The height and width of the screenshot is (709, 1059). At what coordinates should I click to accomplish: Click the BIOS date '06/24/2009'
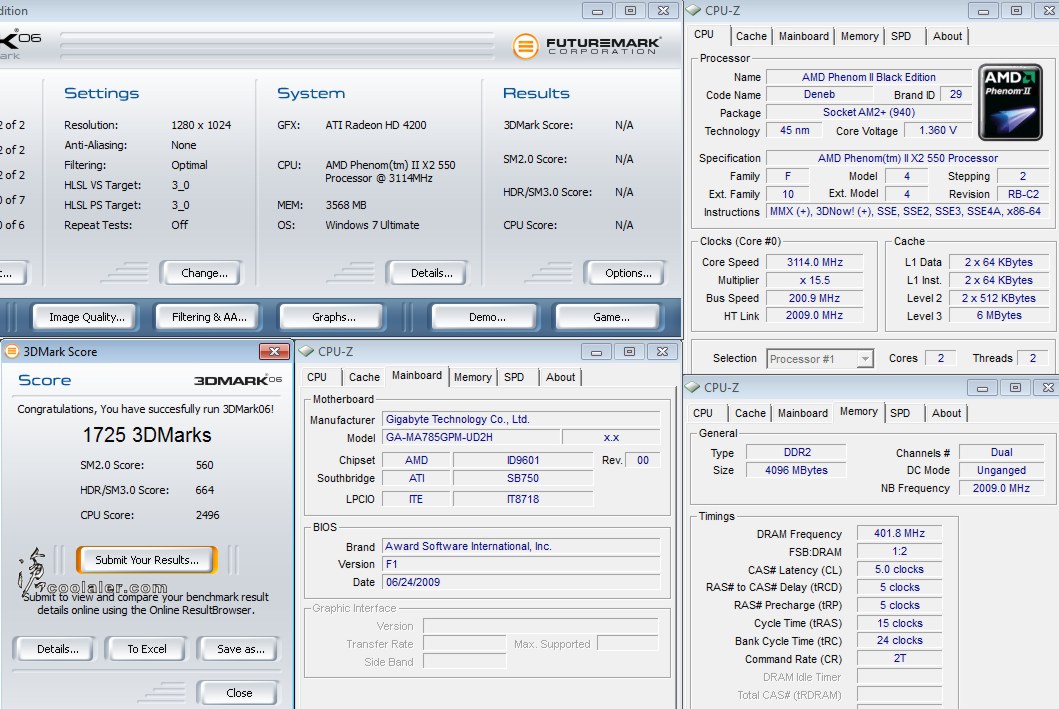(x=521, y=582)
